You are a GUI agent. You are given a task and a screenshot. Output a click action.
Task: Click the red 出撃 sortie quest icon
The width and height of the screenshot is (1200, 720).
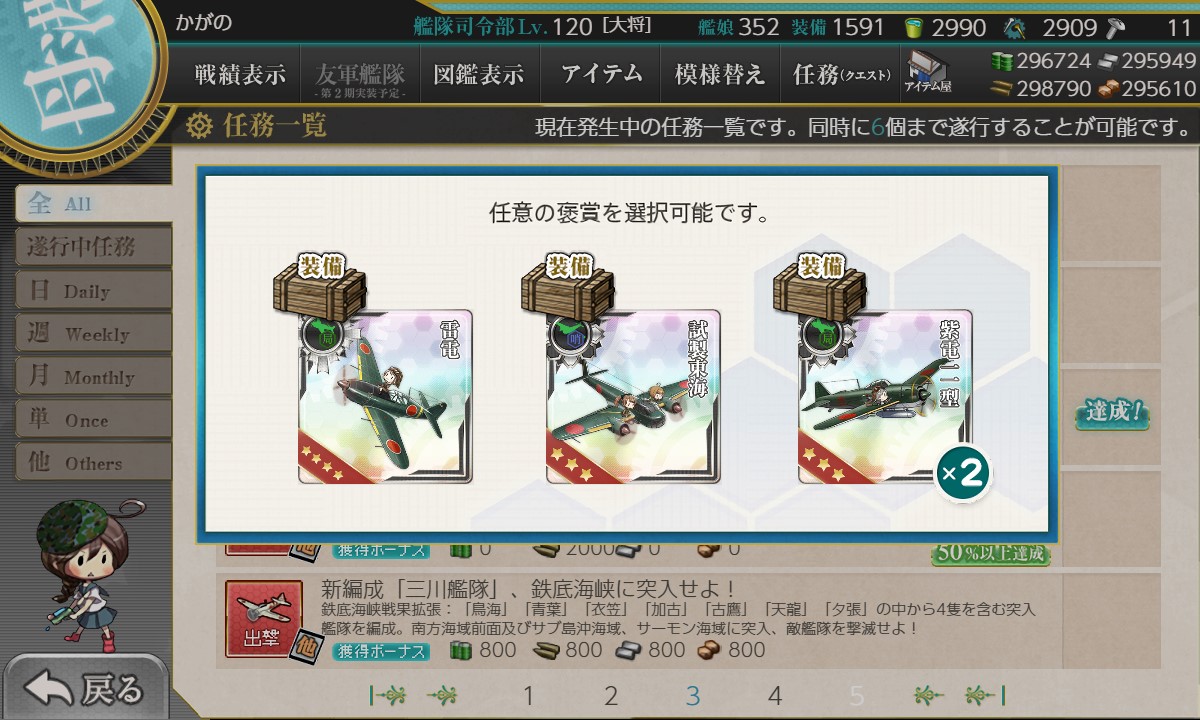263,620
